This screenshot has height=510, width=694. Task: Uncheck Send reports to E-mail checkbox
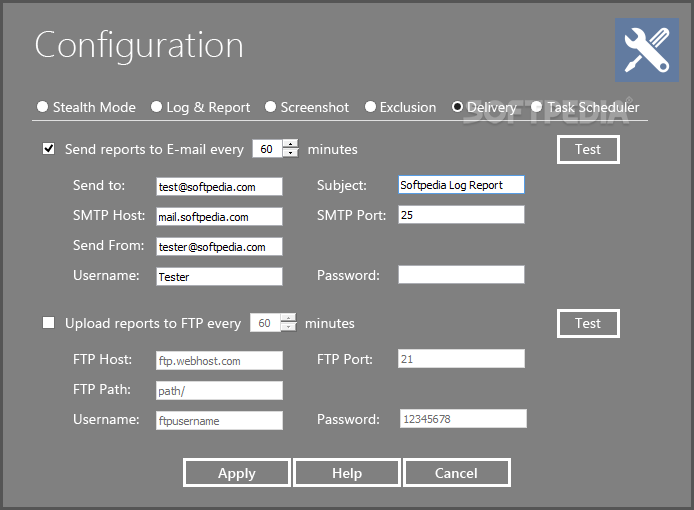[x=49, y=149]
